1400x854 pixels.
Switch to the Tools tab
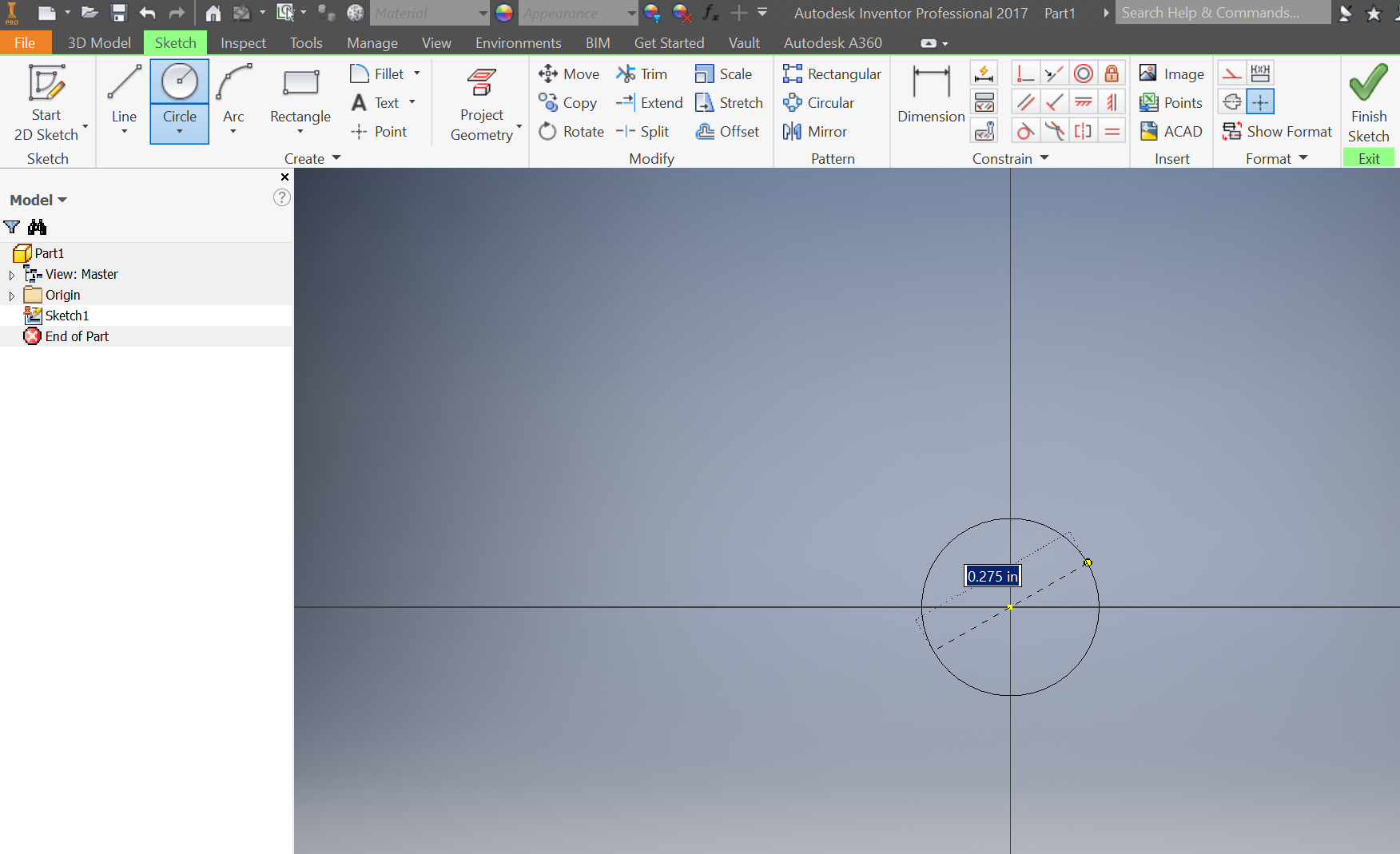306,43
